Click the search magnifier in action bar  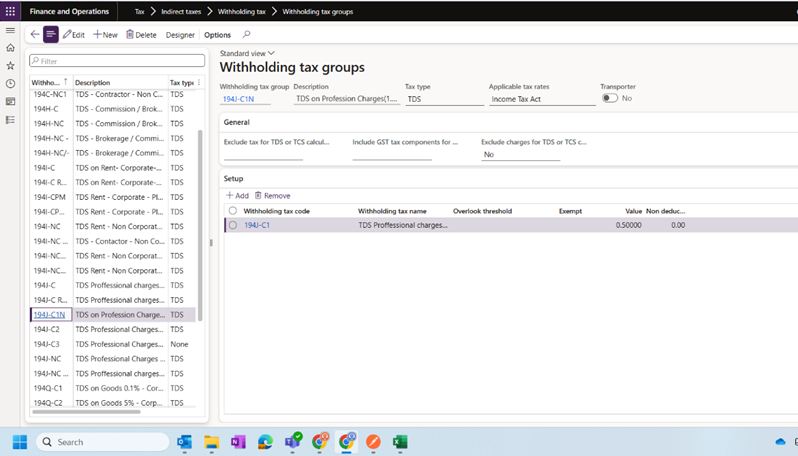(247, 34)
